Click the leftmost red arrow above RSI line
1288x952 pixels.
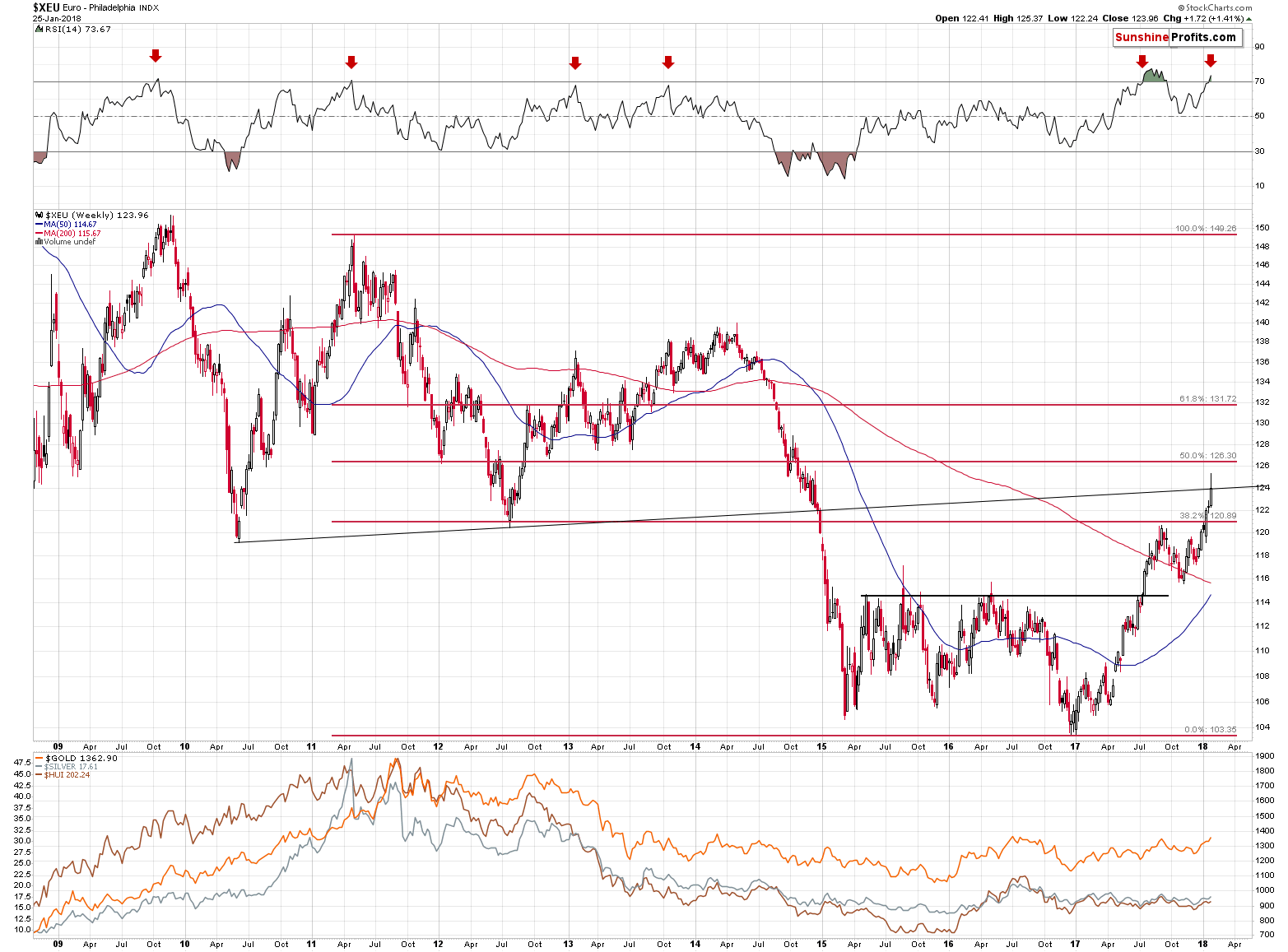(x=156, y=56)
